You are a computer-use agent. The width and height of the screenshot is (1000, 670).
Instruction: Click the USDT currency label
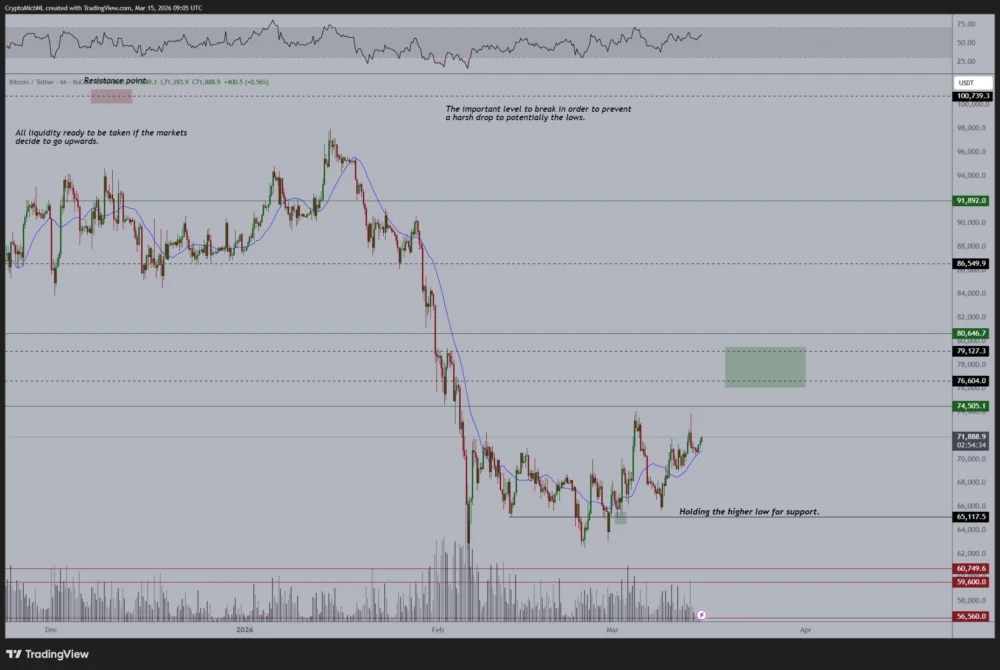click(966, 82)
